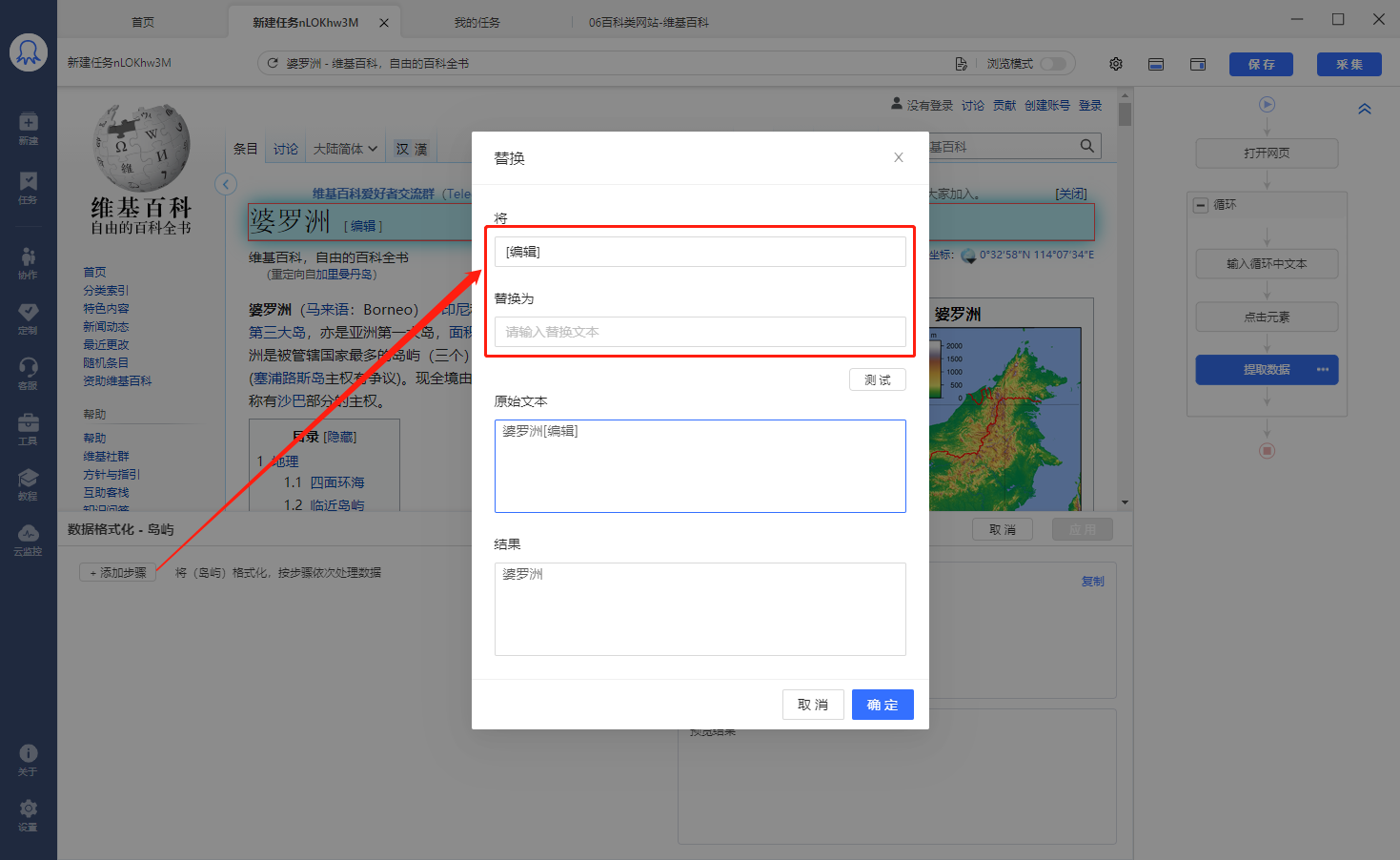
Task: Click the end node stop icon in workflow
Action: [x=1267, y=451]
